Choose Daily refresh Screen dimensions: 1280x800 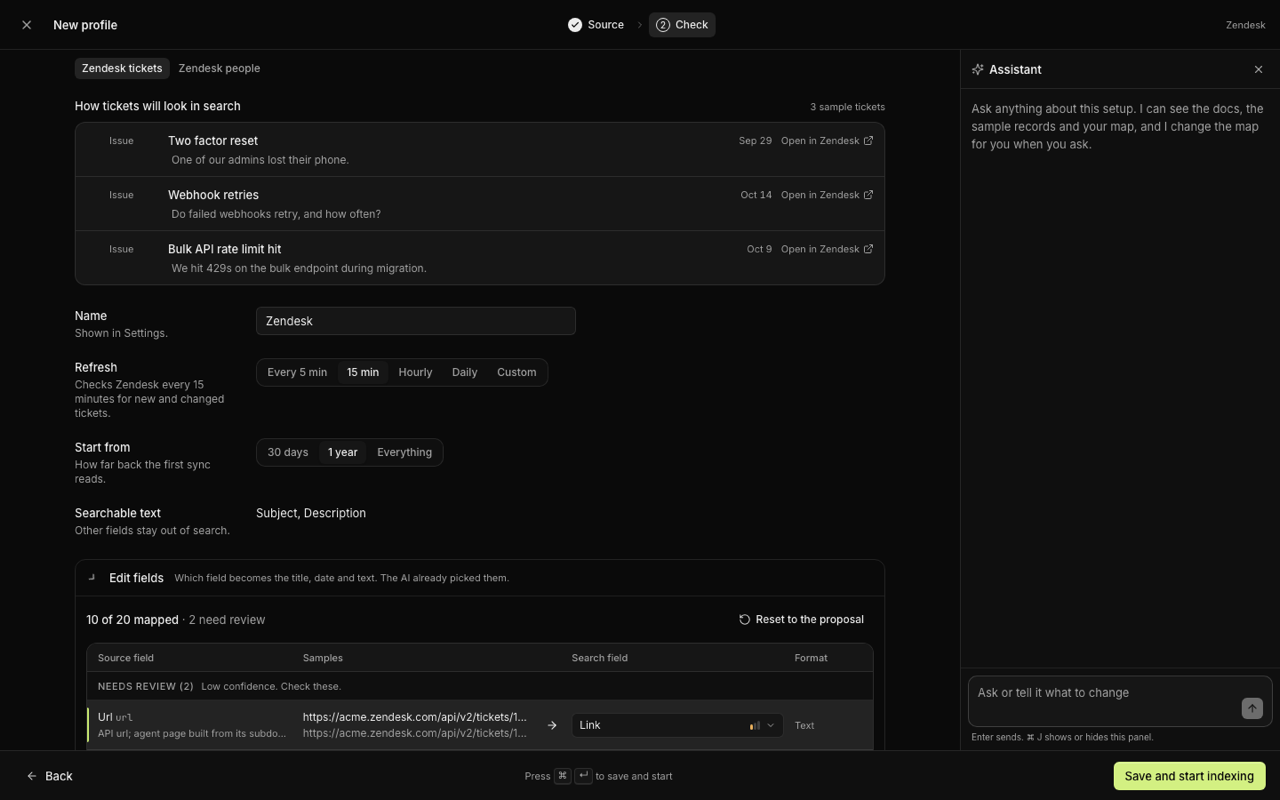(464, 372)
